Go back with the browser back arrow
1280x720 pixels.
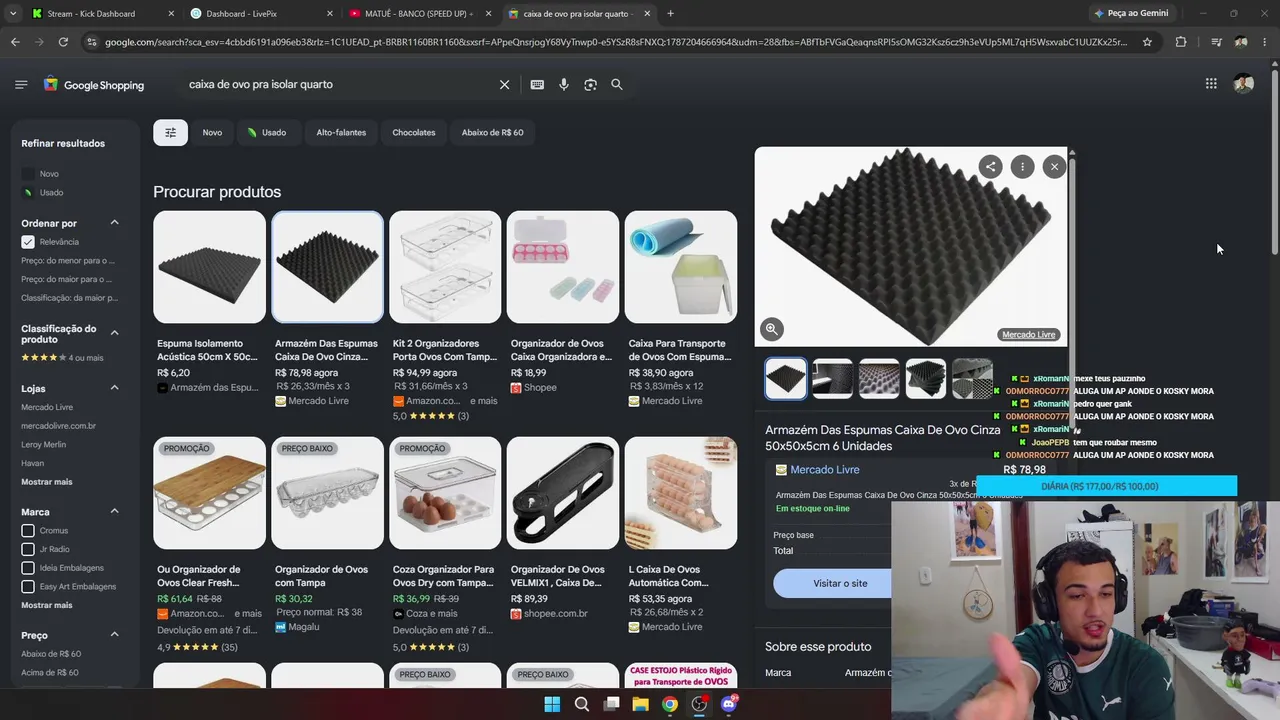tap(15, 42)
